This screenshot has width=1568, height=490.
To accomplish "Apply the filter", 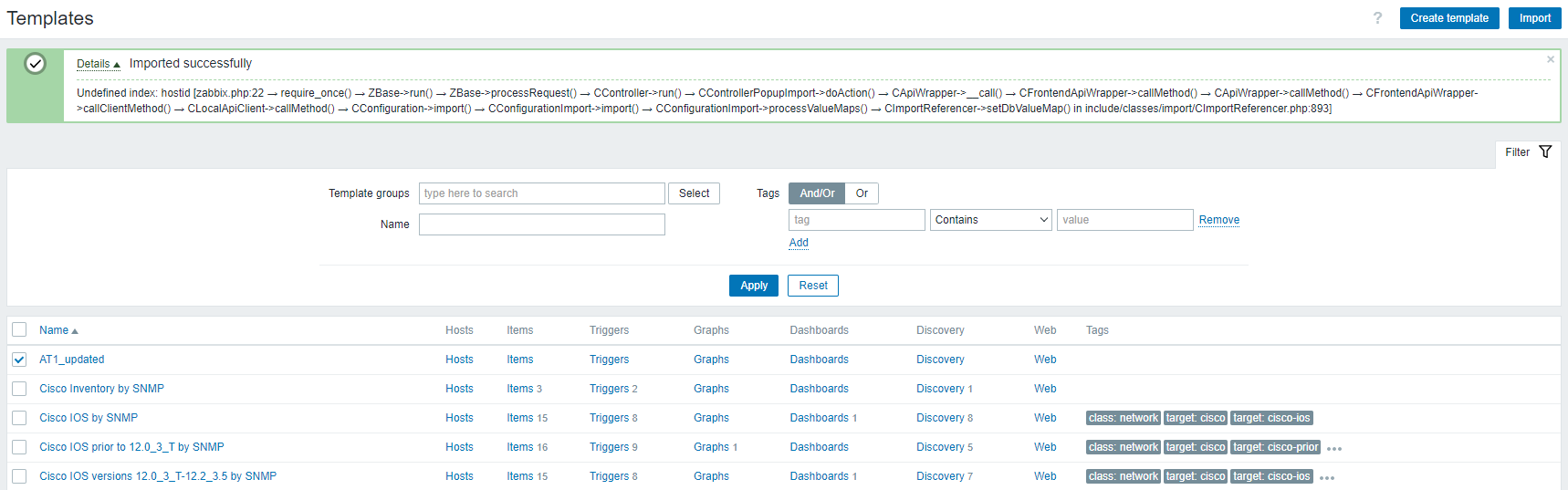I will (x=754, y=286).
